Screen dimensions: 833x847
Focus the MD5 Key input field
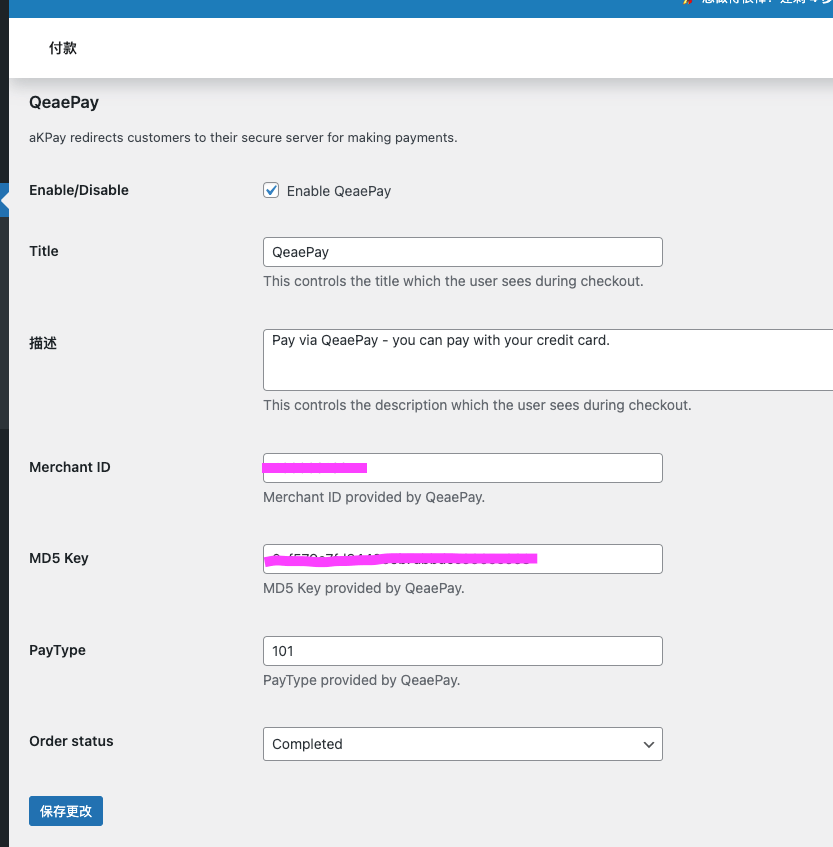[463, 559]
